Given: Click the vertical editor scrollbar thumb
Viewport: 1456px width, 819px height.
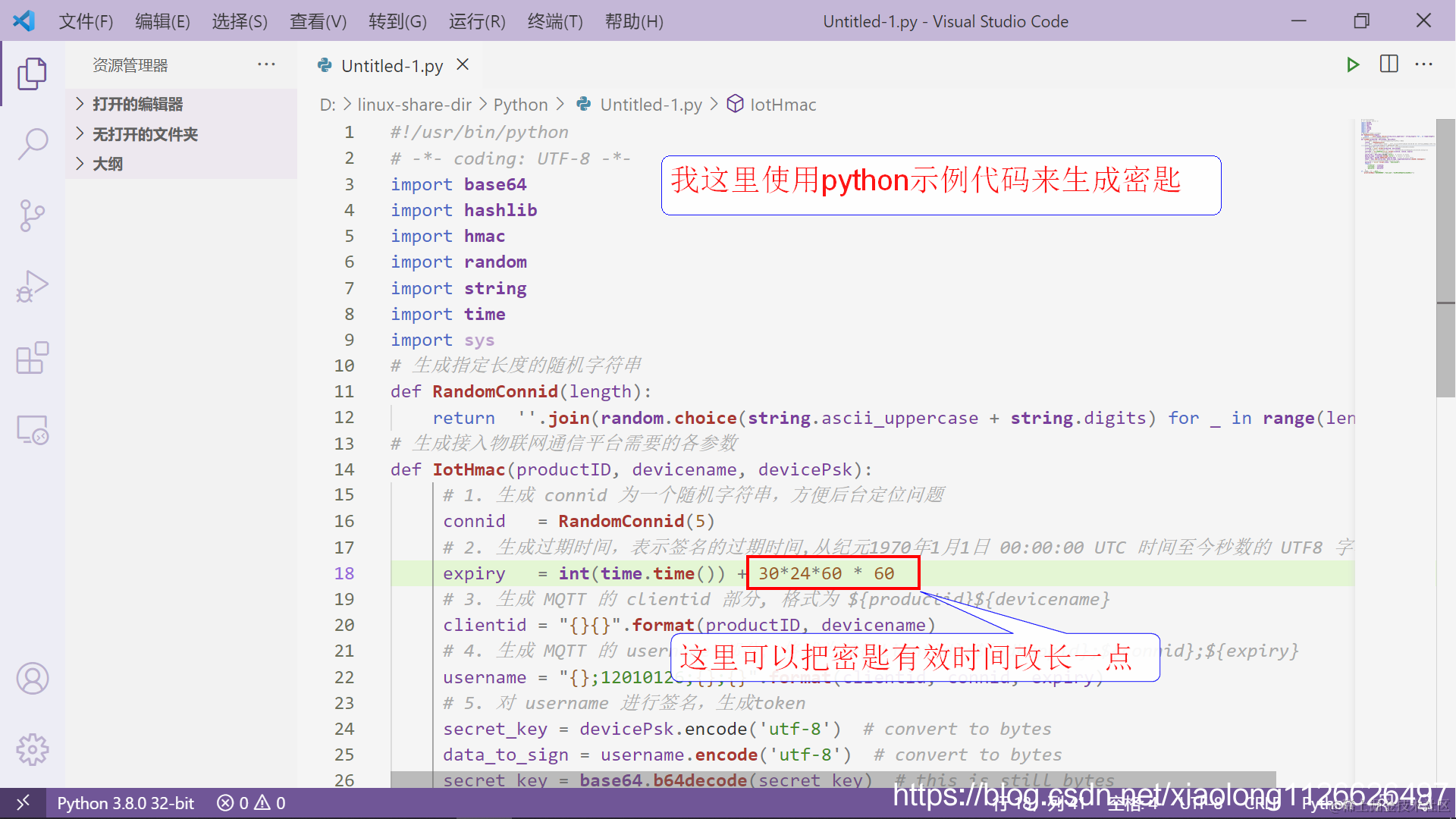Looking at the screenshot, I should [x=1445, y=258].
